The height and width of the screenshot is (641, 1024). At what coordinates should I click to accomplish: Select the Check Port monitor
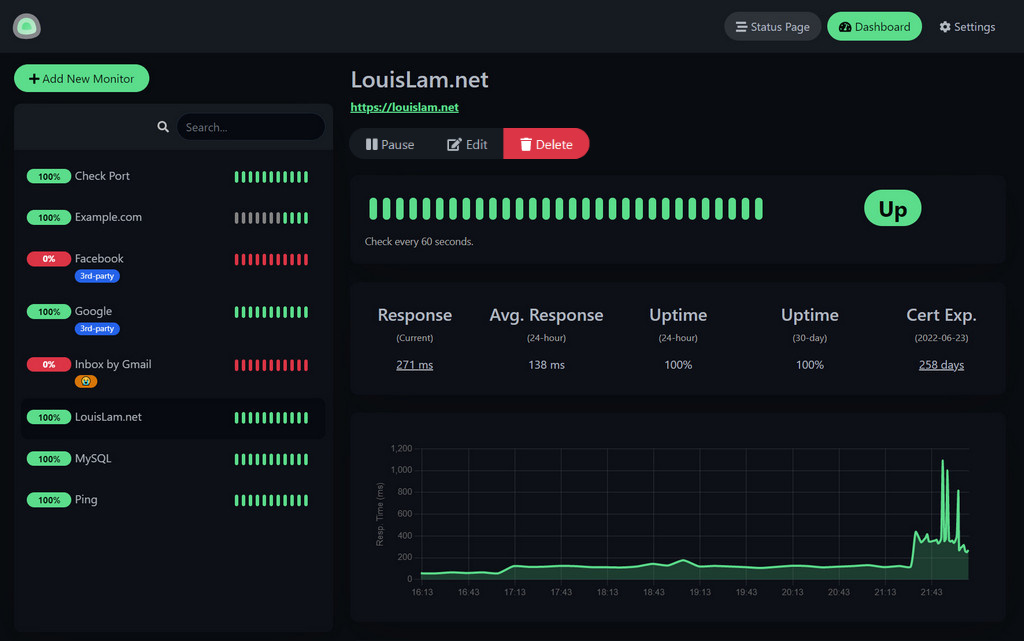(102, 176)
